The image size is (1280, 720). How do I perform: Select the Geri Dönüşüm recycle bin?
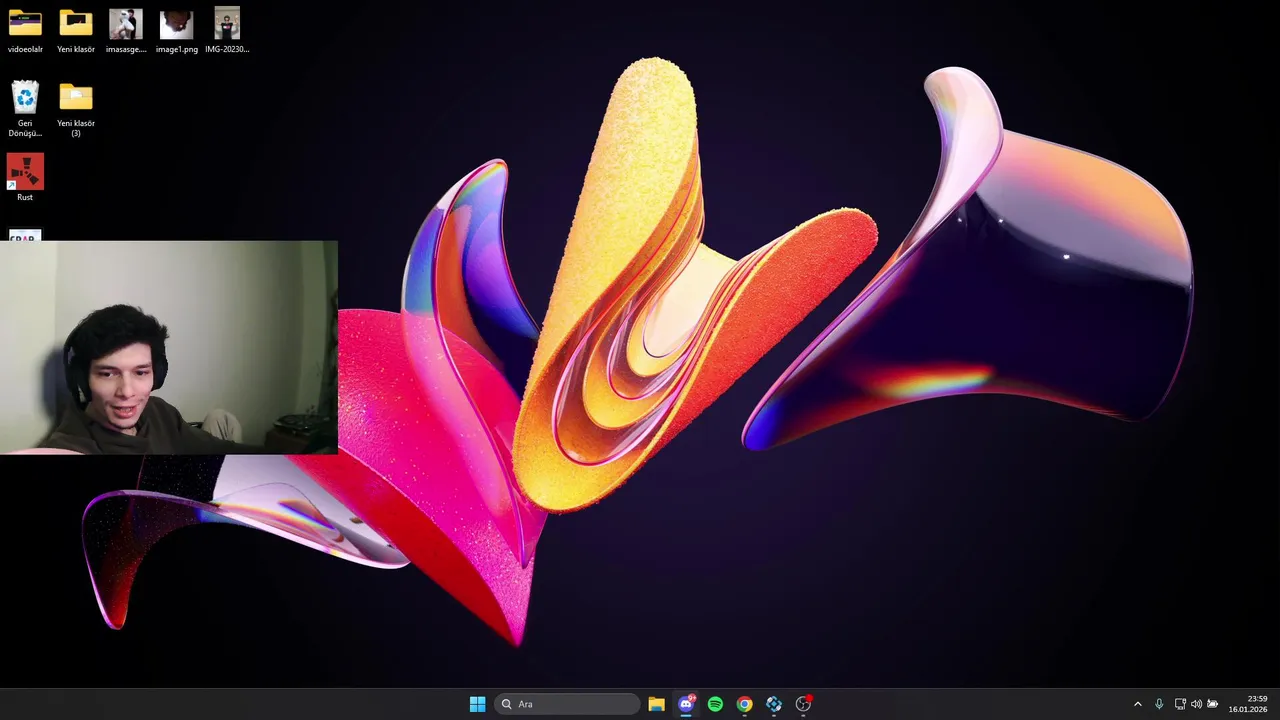pyautogui.click(x=25, y=109)
